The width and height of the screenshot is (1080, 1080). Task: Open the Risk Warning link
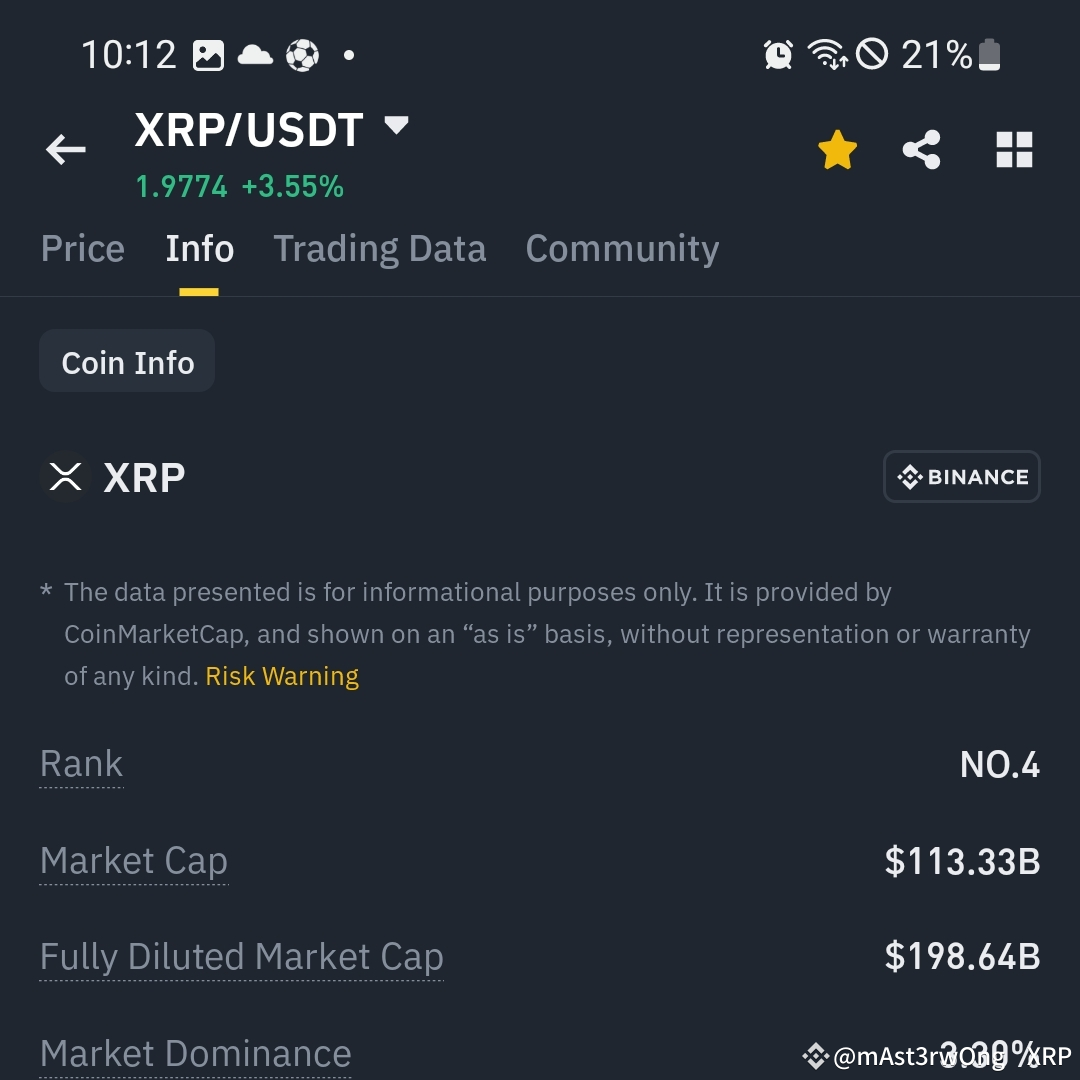tap(282, 676)
